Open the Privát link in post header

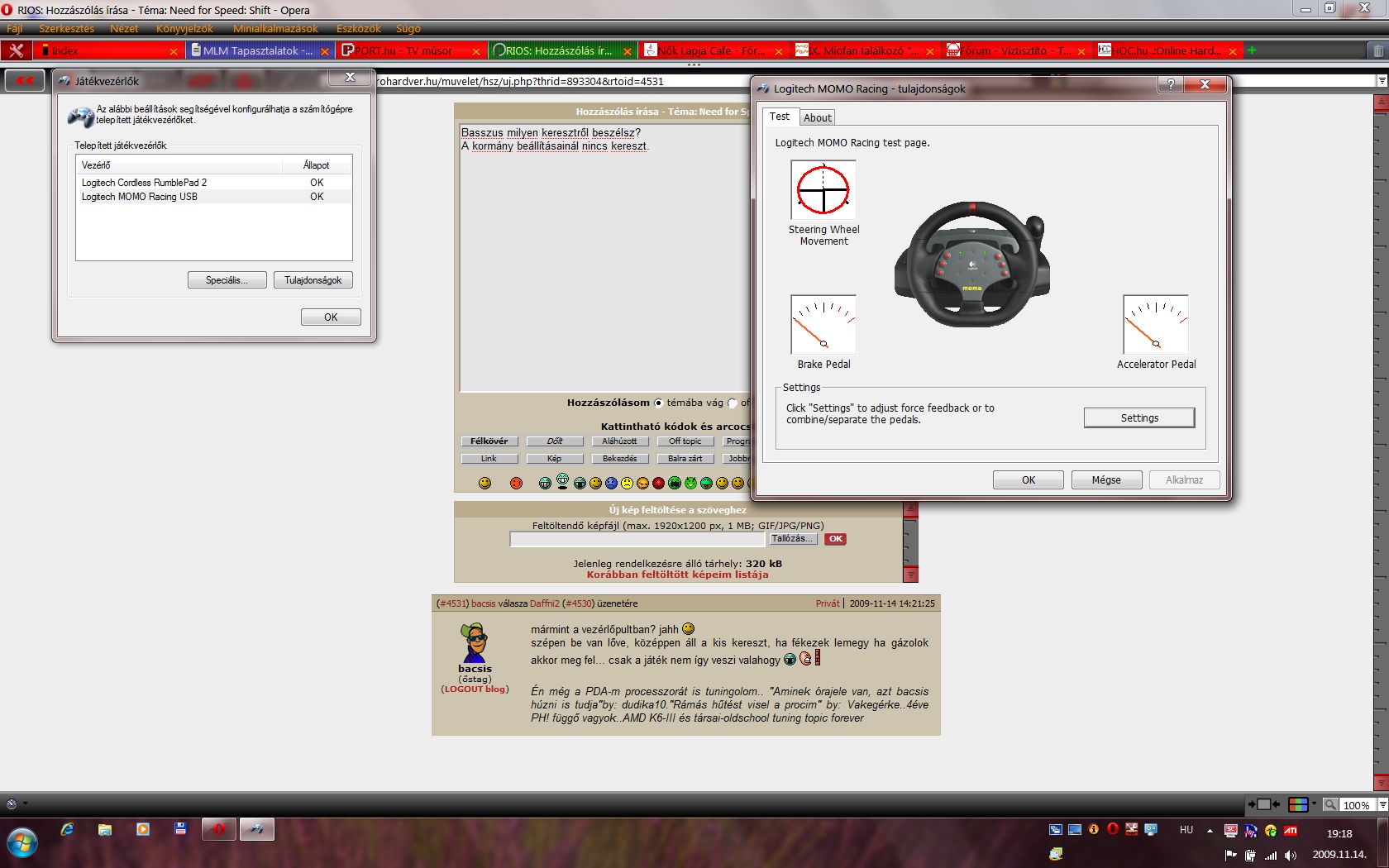pos(828,603)
